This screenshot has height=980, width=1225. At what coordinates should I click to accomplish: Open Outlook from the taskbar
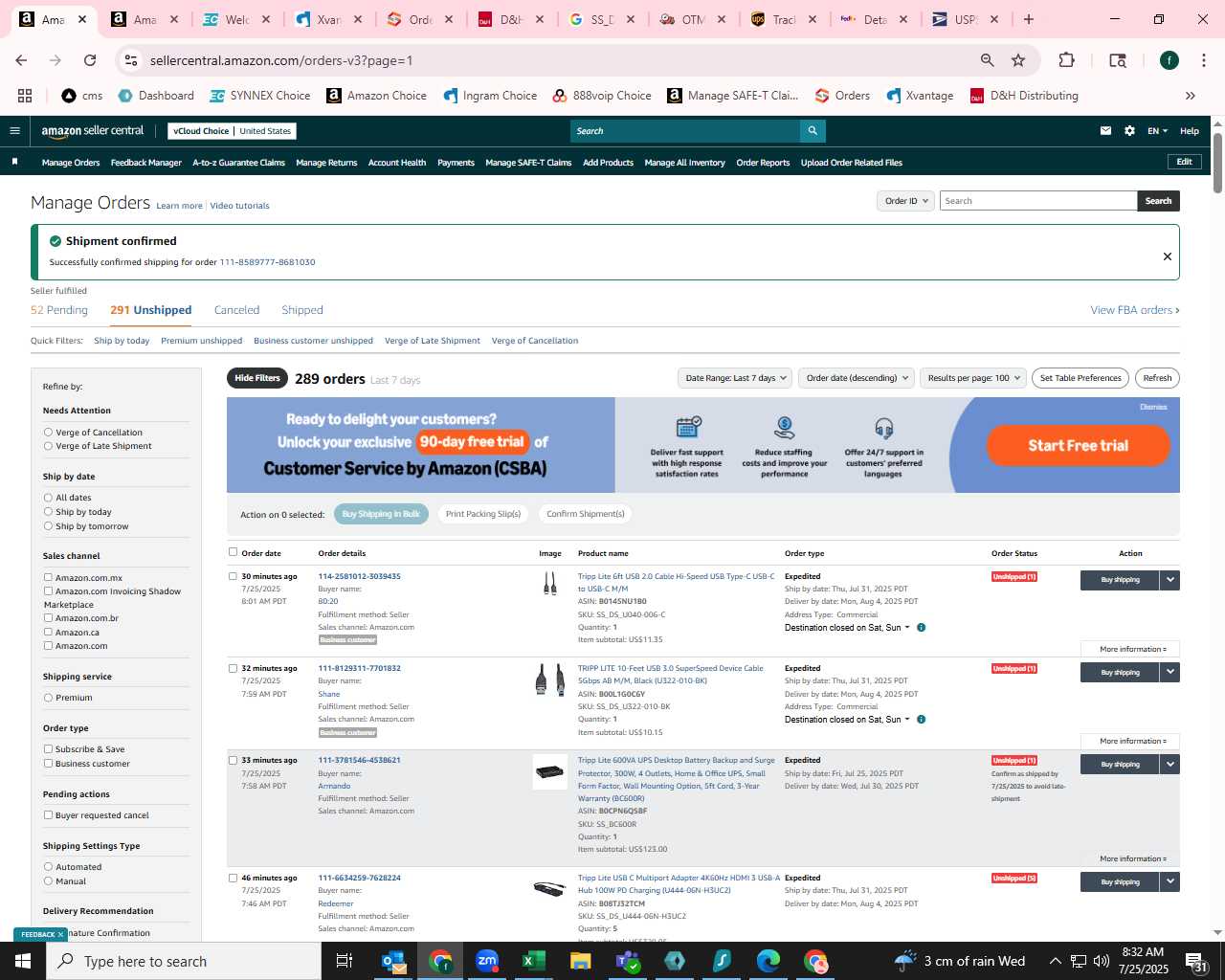coord(393,961)
